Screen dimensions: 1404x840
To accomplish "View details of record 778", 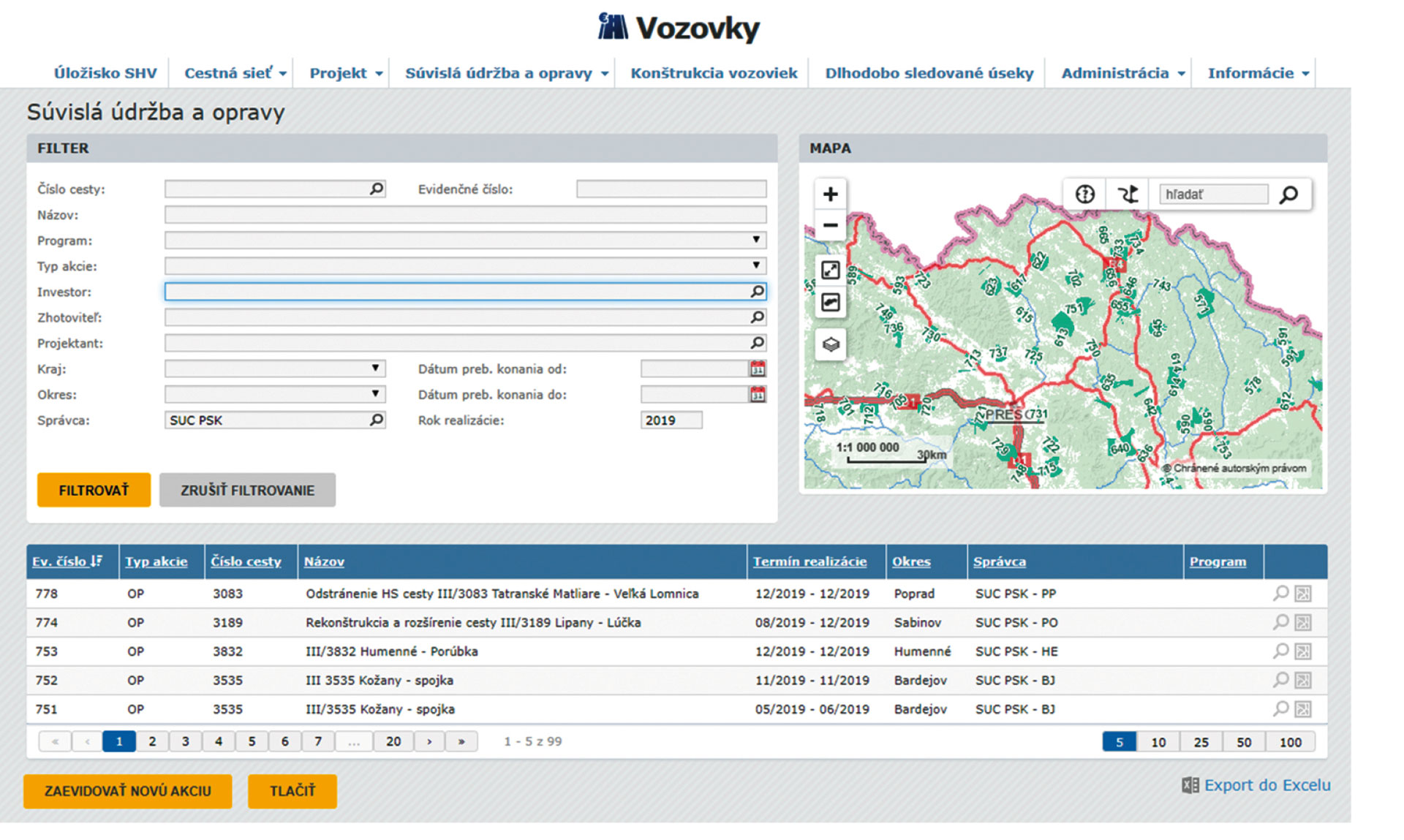I will pos(1280,594).
